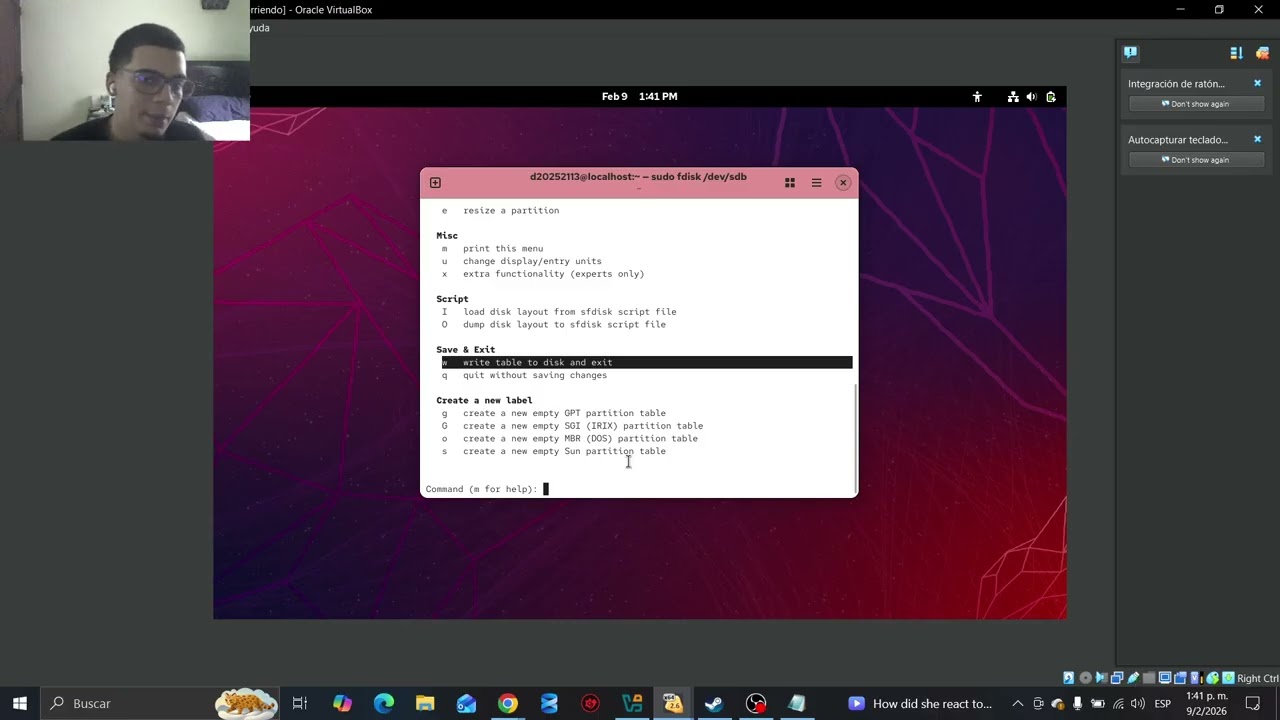Open File Explorer from taskbar
Viewport: 1280px width, 720px height.
(x=425, y=703)
